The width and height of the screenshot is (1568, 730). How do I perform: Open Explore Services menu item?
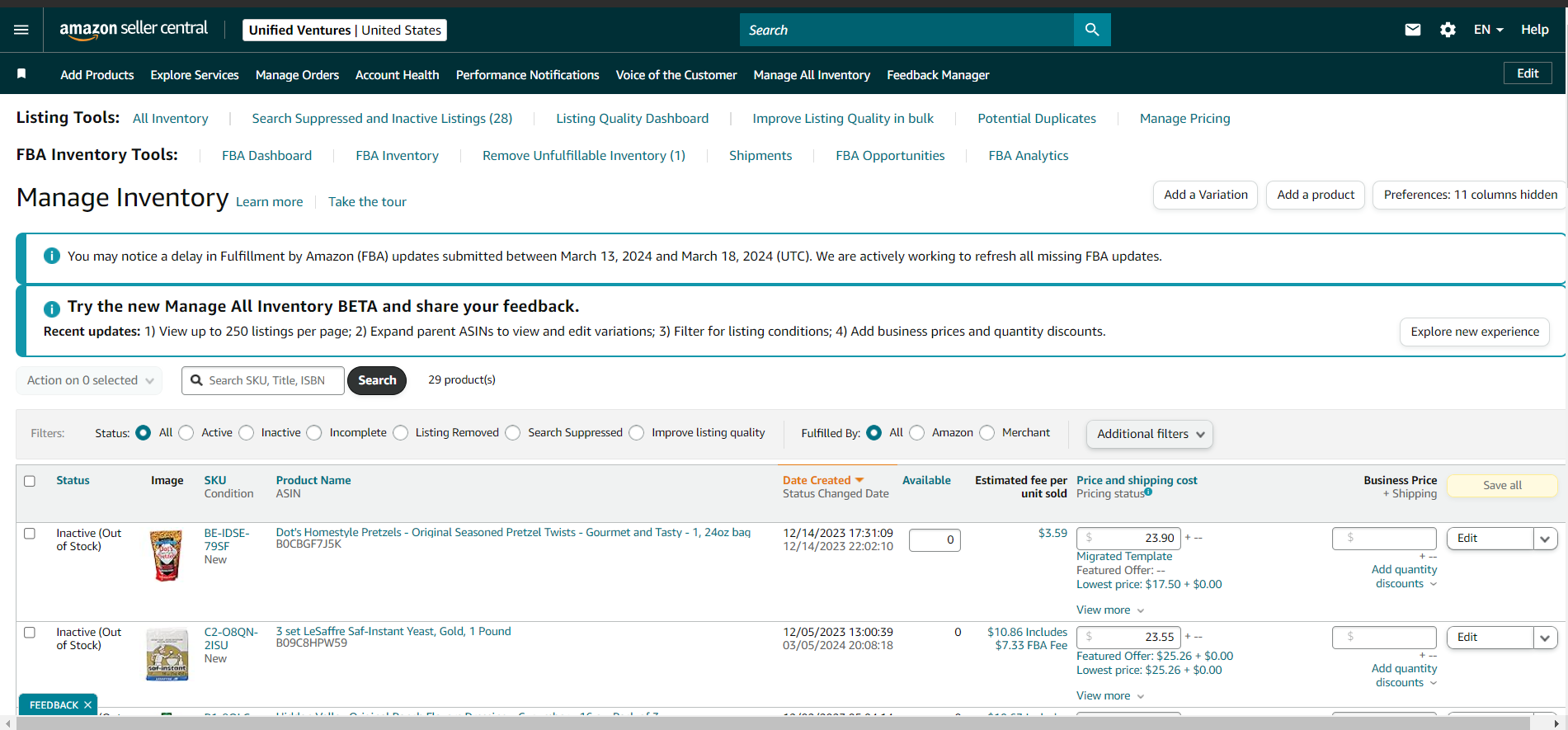click(x=195, y=75)
